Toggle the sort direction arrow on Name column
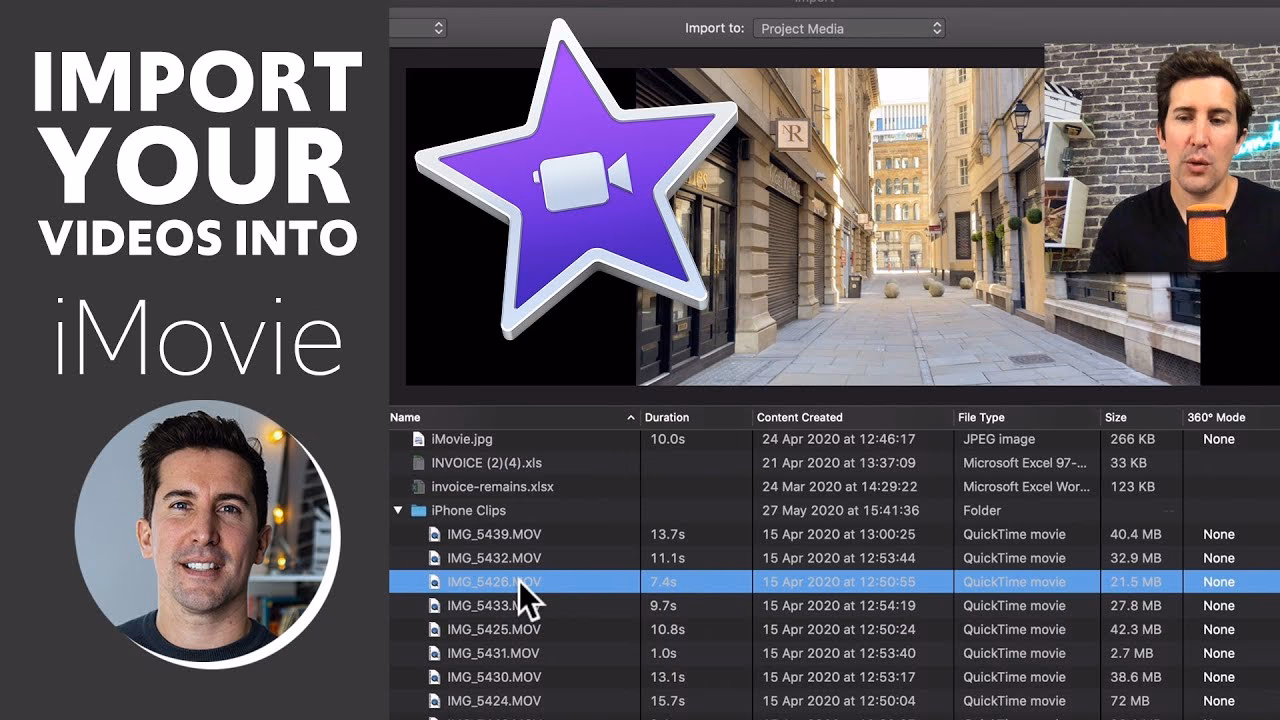Screen dimensions: 1280x720 630,417
